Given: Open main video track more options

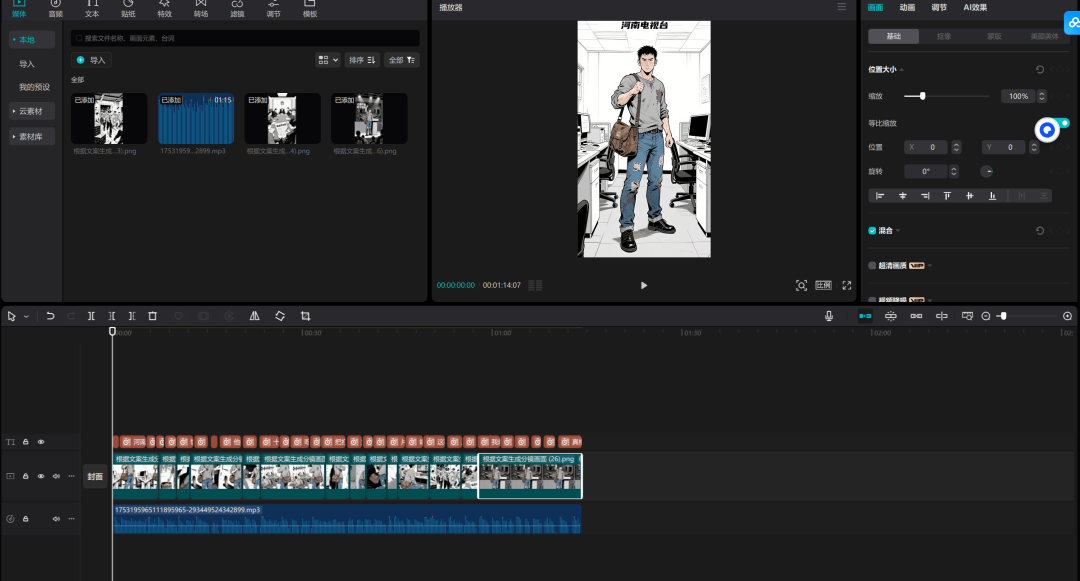Looking at the screenshot, I should [71, 476].
